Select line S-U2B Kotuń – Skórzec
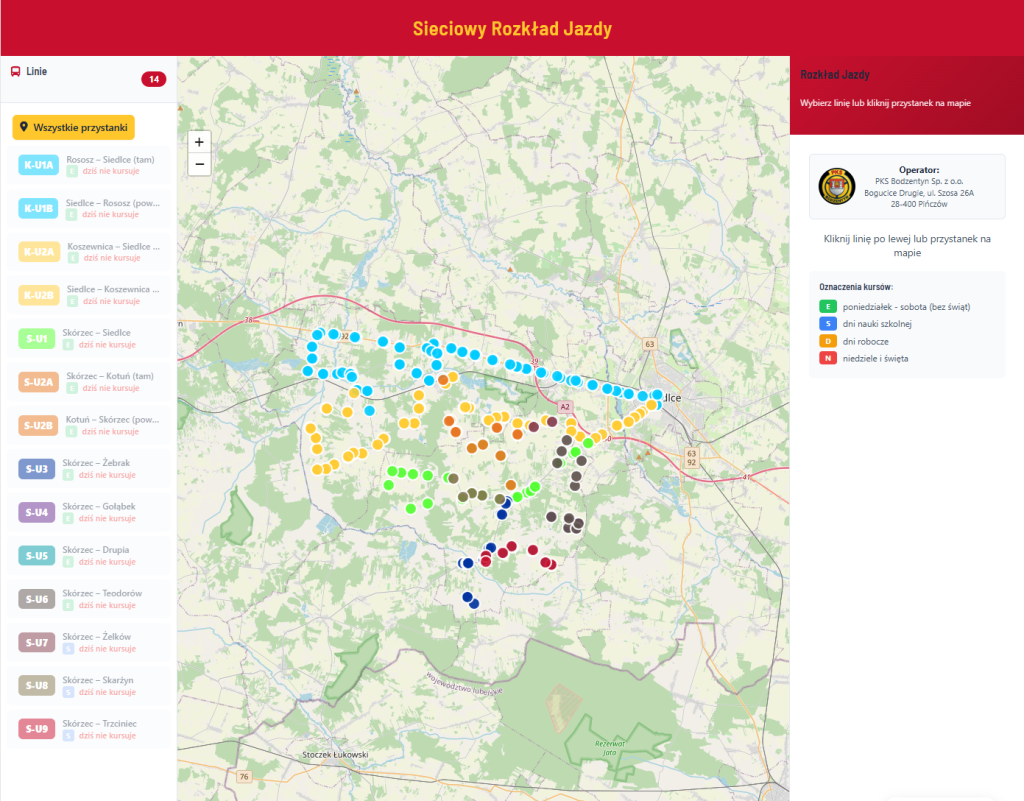 pyautogui.click(x=88, y=425)
